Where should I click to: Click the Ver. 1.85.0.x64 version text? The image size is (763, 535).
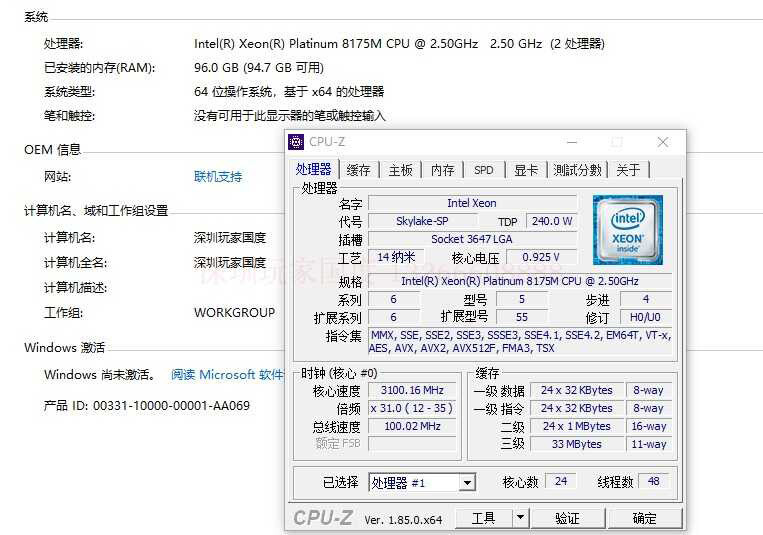click(x=403, y=520)
